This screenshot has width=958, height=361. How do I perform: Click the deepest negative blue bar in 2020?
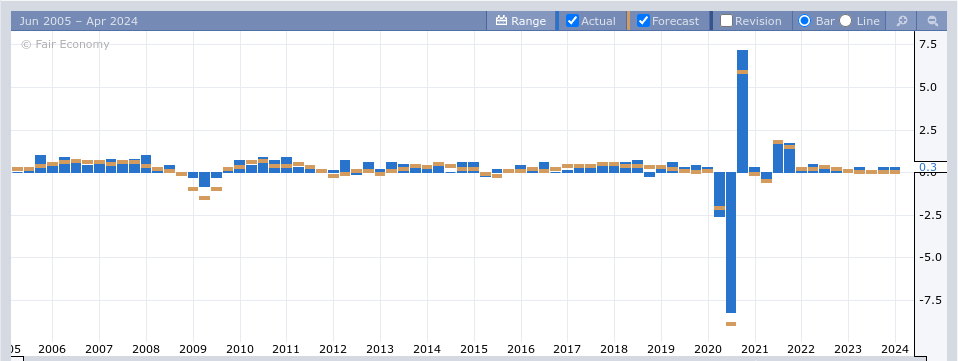click(731, 242)
